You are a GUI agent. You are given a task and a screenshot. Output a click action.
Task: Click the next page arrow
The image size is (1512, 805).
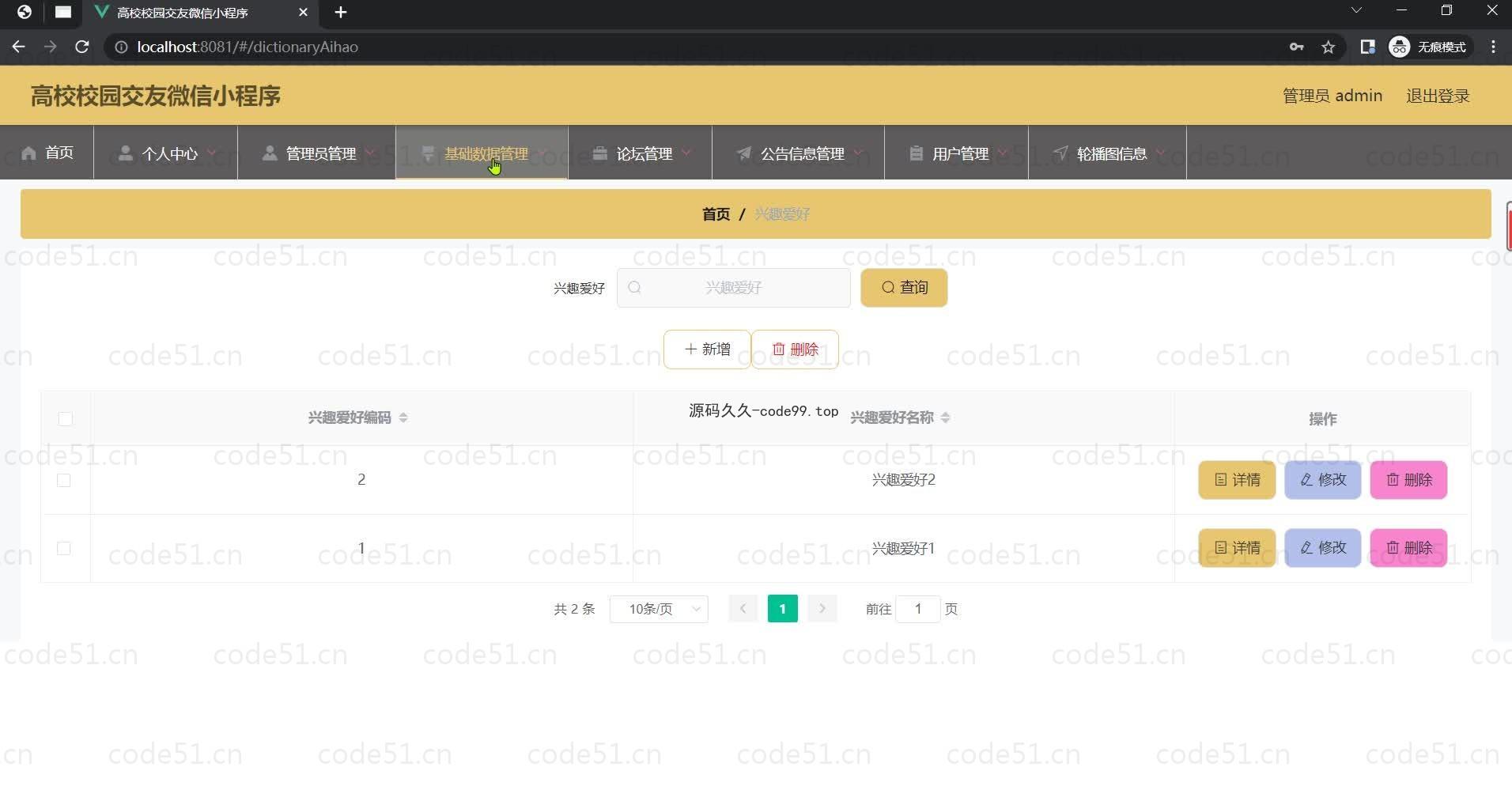(822, 609)
